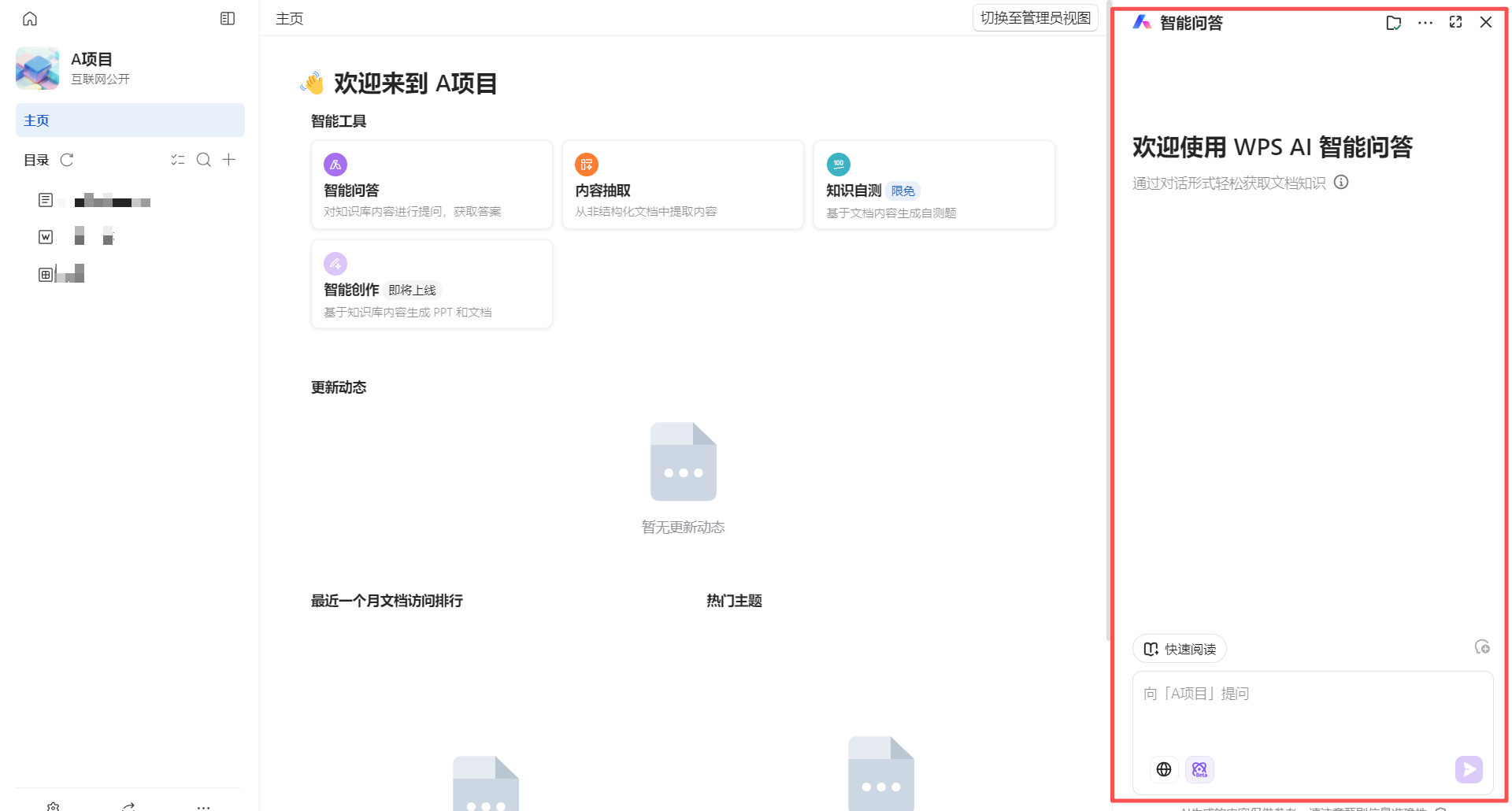This screenshot has width=1512, height=811.
Task: Toggle the Beta deep-thinking icon
Action: 1199,769
